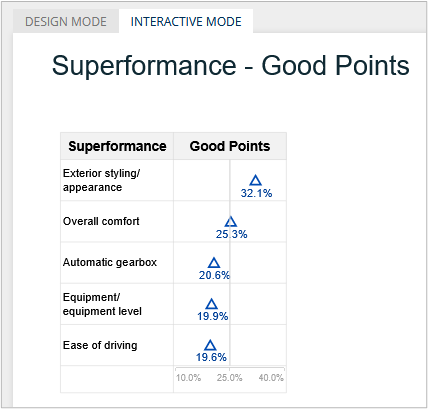Click the 40.0% axis label
Screen dimensions: 428x409
point(271,378)
